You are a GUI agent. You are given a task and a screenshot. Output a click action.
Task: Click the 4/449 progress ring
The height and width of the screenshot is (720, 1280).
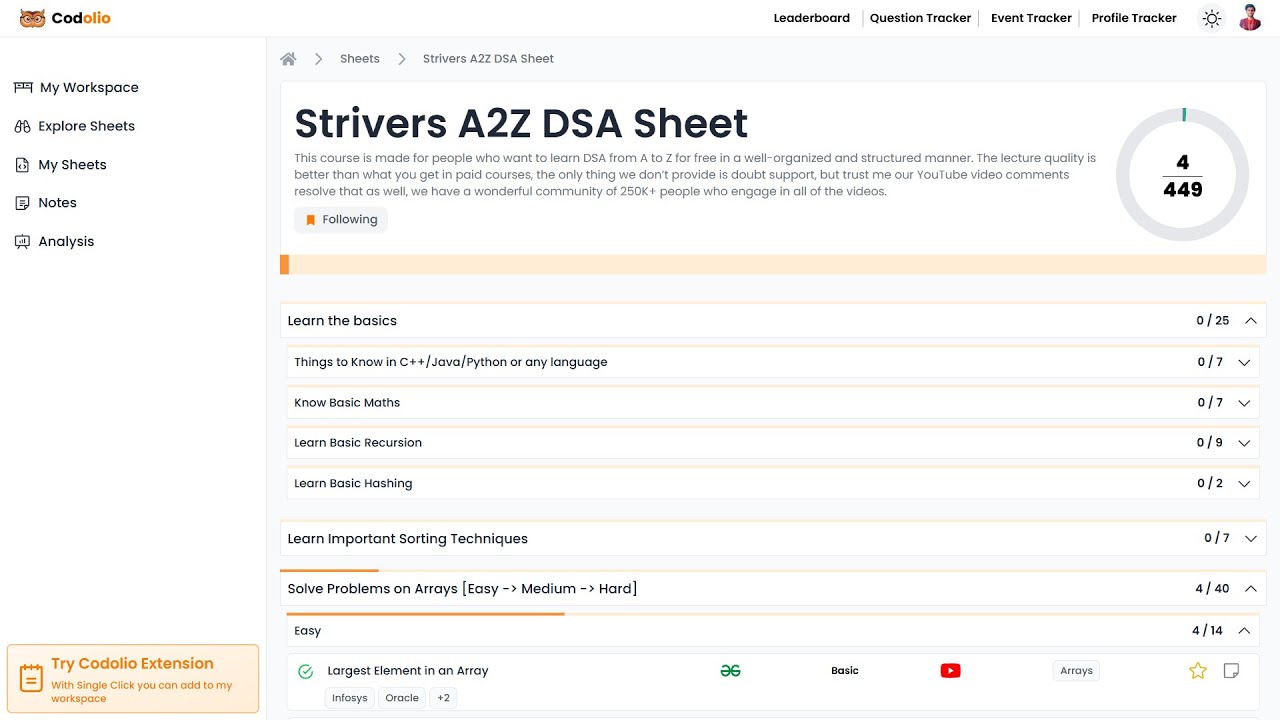(x=1182, y=173)
